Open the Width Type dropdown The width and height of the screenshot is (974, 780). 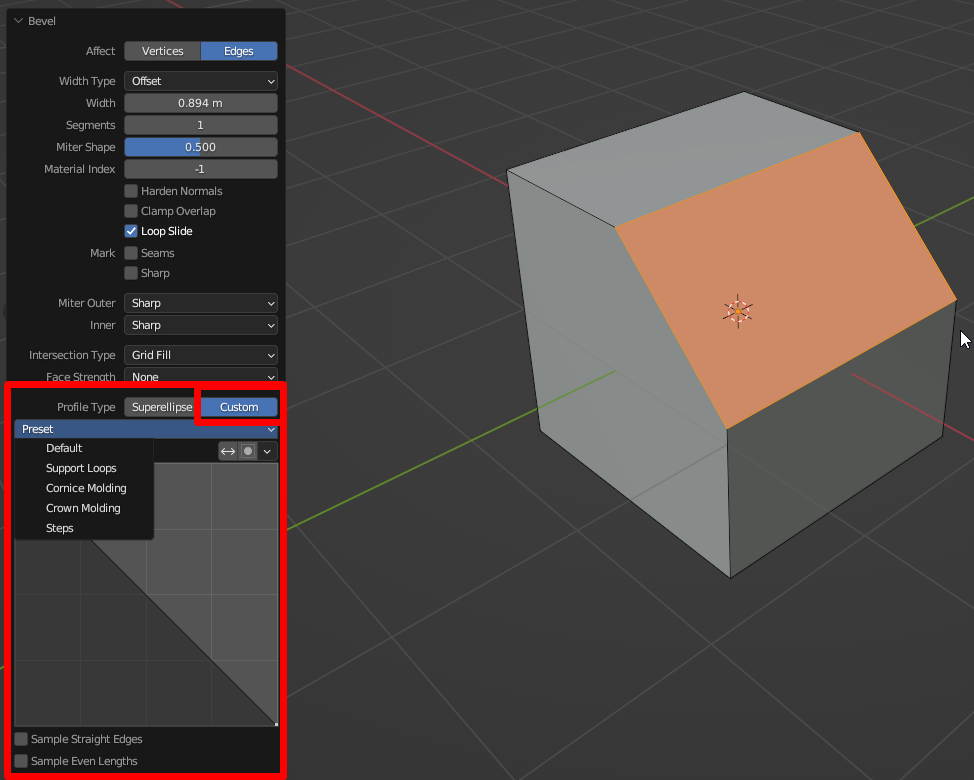201,81
